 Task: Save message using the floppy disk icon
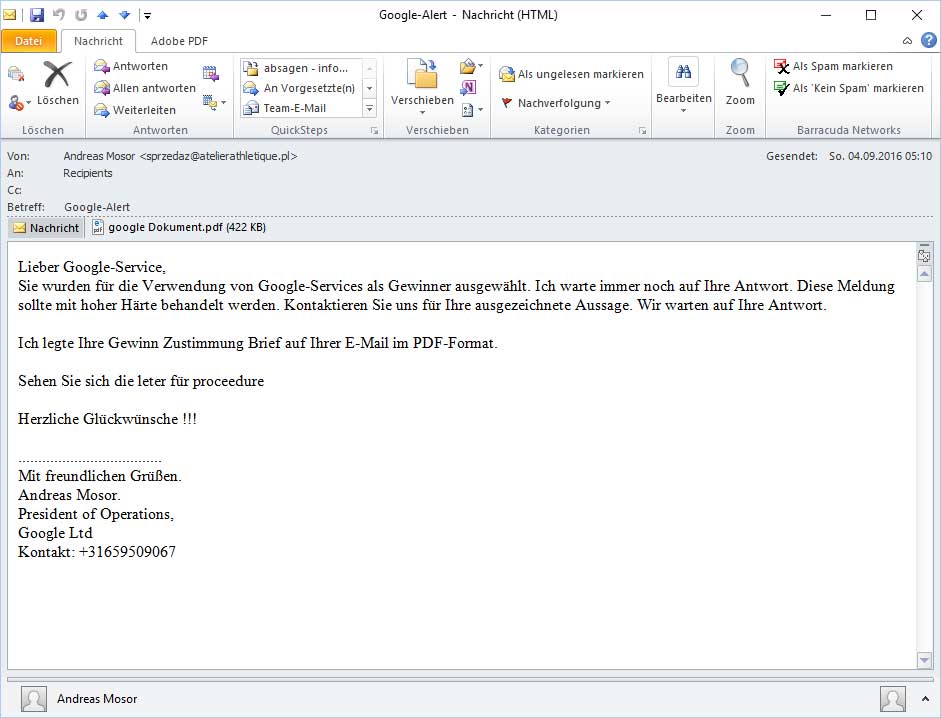(37, 15)
